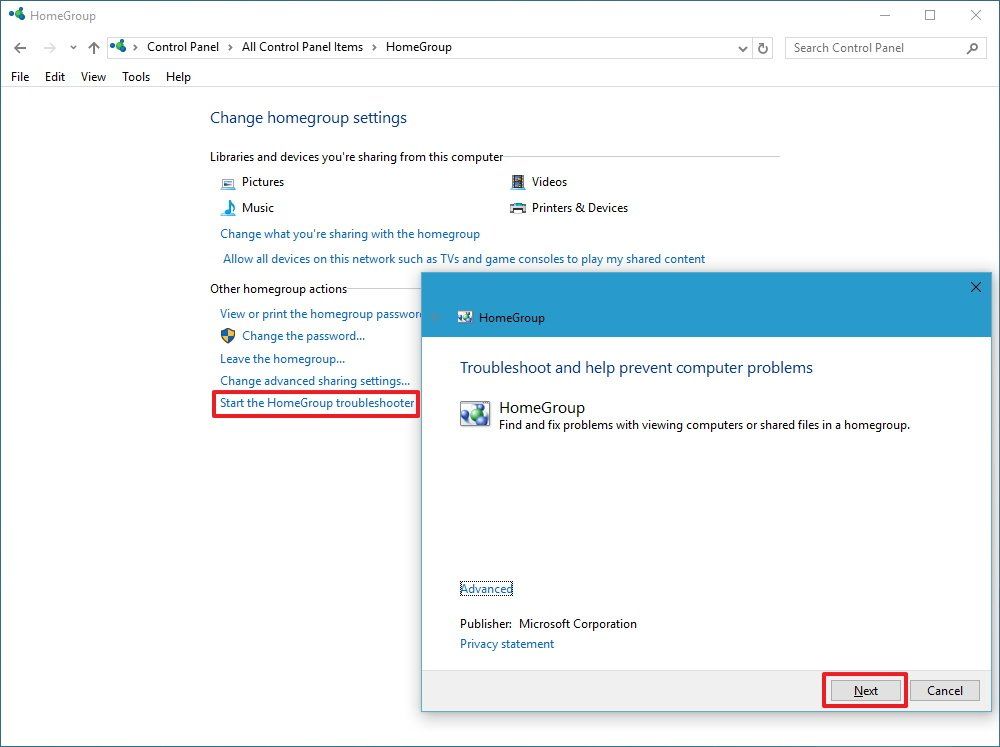Image resolution: width=1000 pixels, height=747 pixels.
Task: Select All Control Panel Items breadcrumb
Action: (x=302, y=47)
